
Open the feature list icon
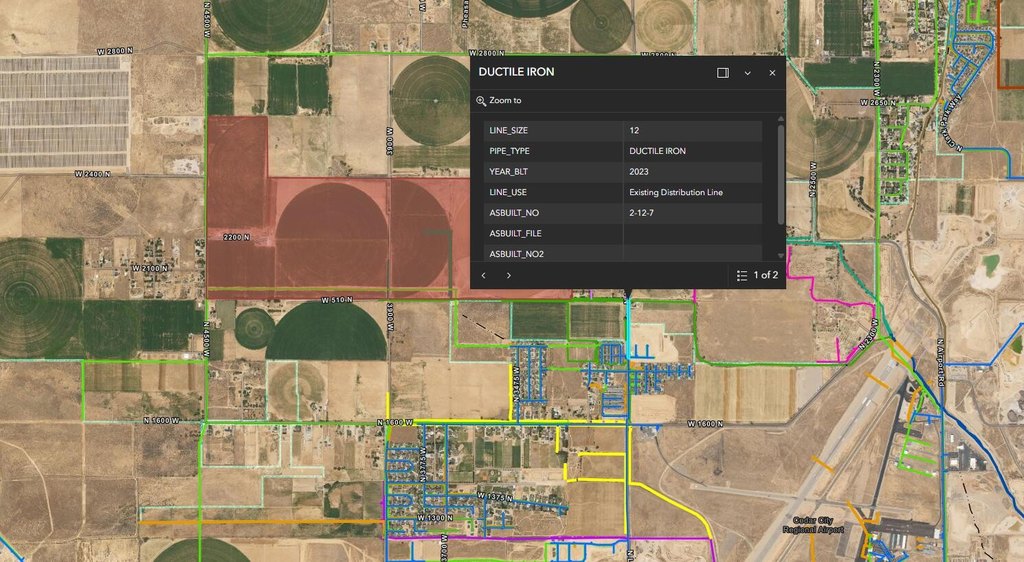[x=742, y=275]
